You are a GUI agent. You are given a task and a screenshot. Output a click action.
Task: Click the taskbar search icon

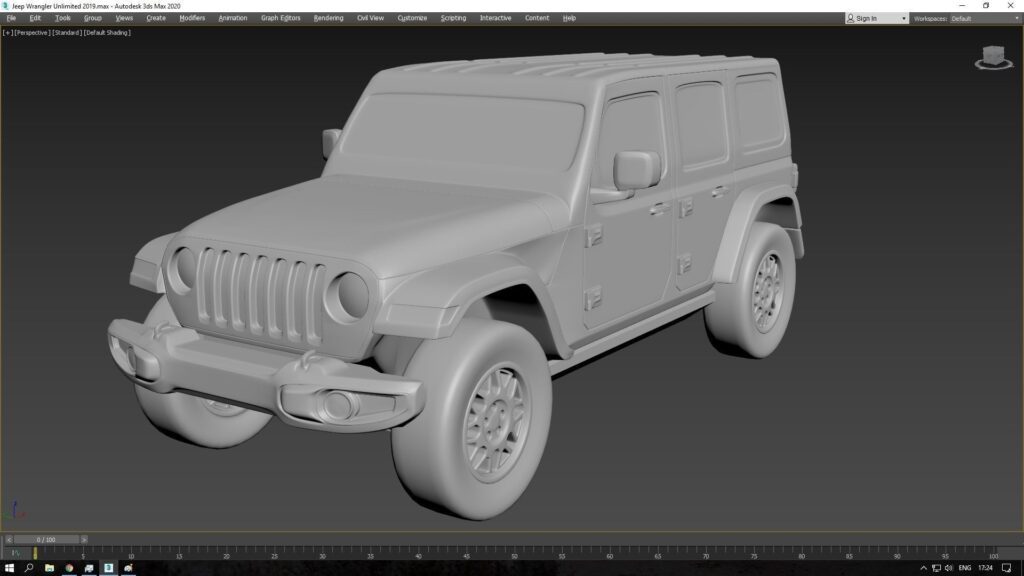29,568
